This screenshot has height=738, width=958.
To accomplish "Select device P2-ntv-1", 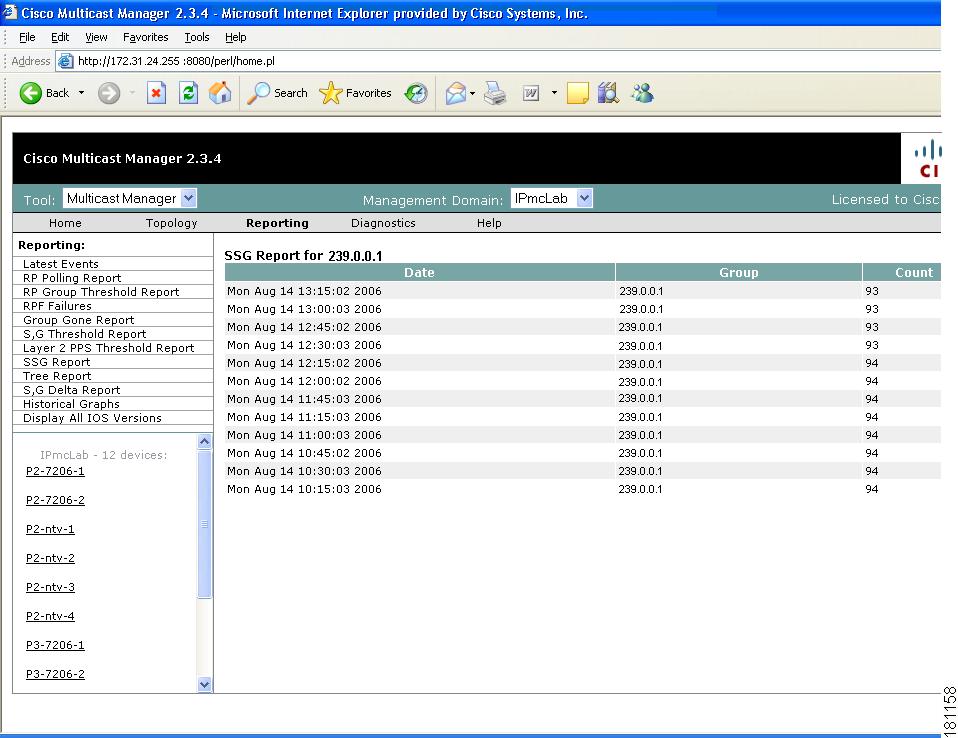I will [x=50, y=529].
